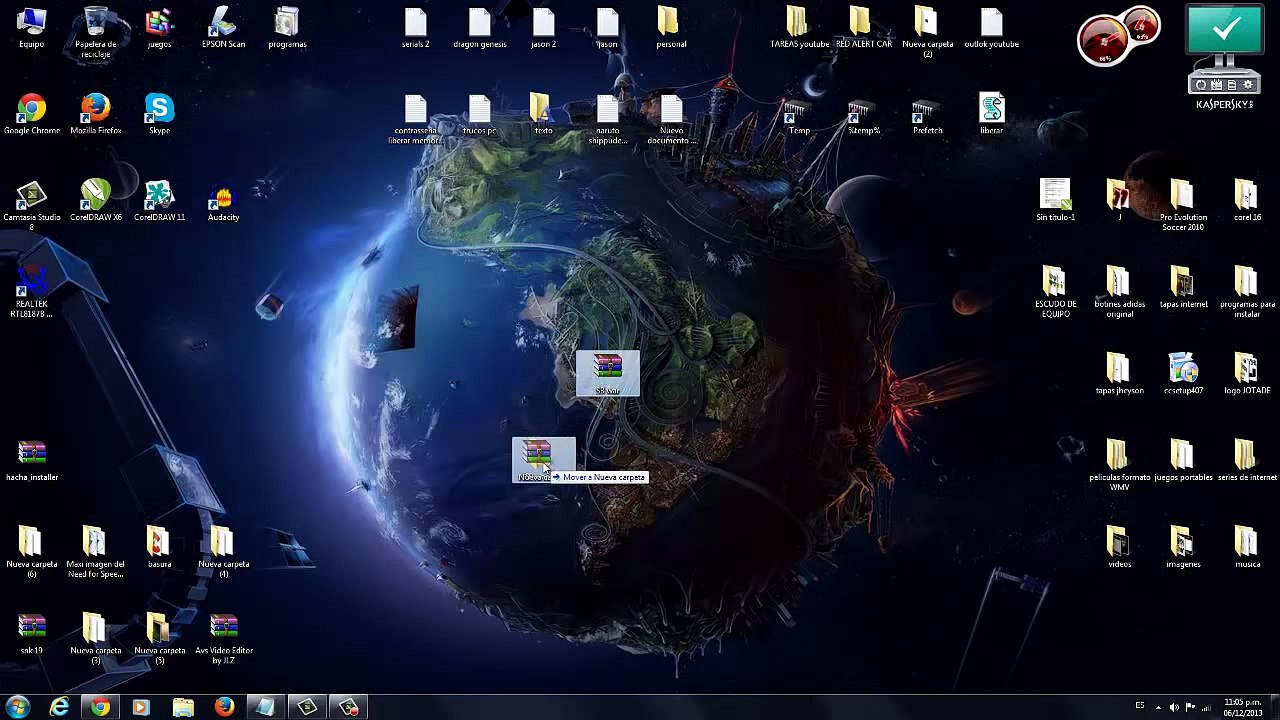Select the liberar script file
The image size is (1280, 720).
(x=991, y=114)
